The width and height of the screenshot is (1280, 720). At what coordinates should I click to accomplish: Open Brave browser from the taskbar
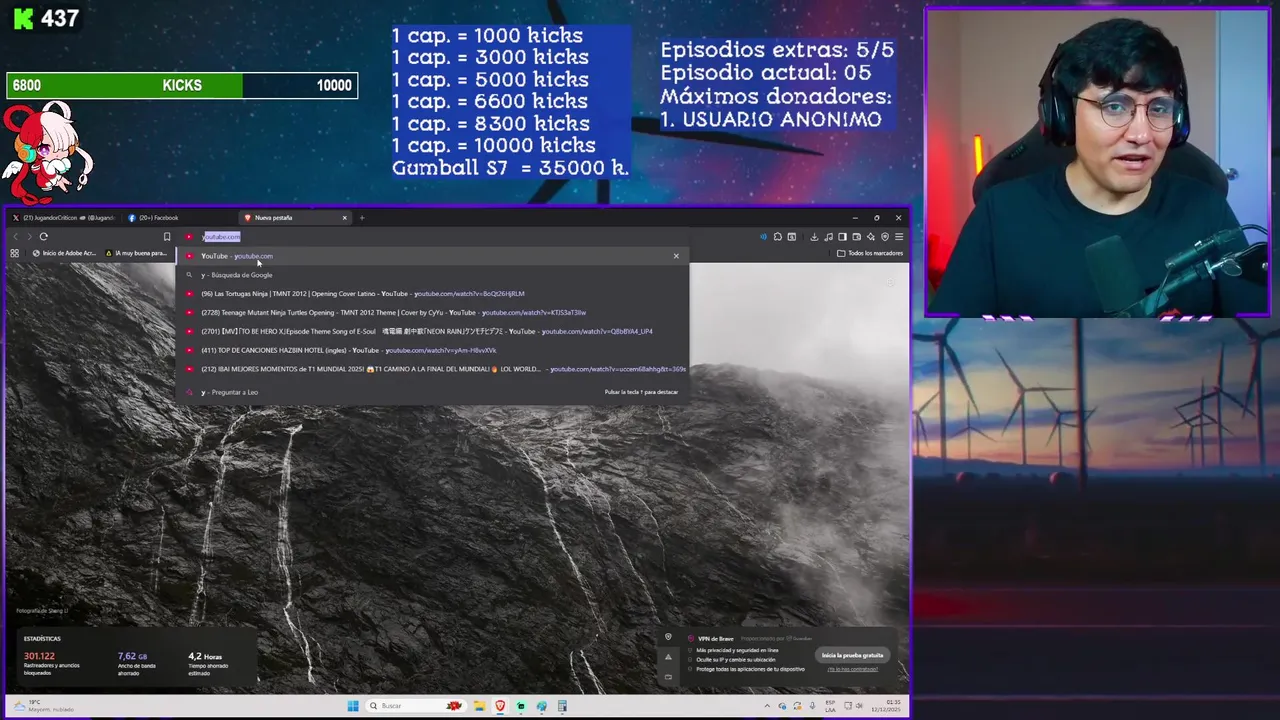pyautogui.click(x=500, y=706)
